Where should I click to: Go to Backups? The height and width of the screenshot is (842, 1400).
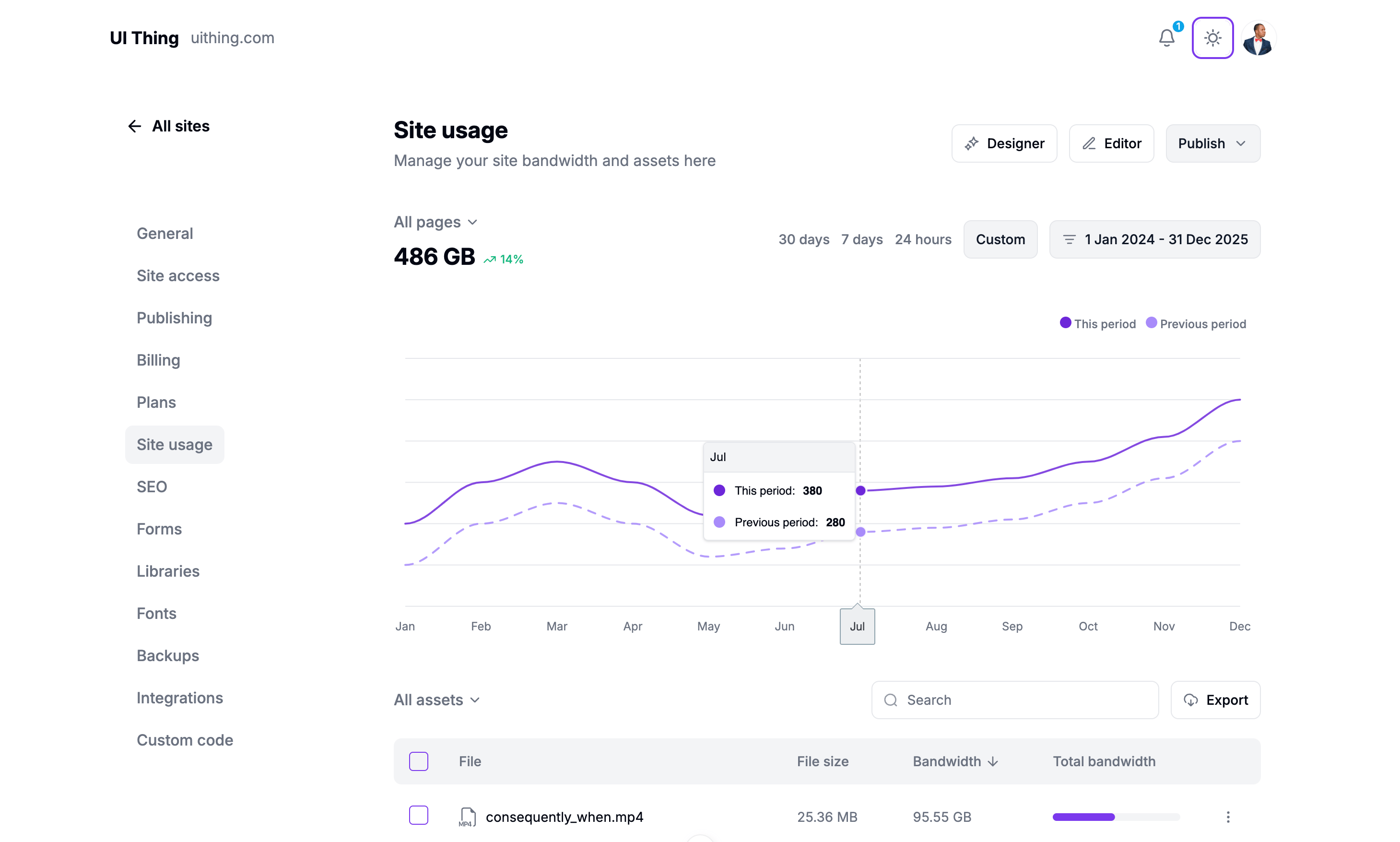168,656
